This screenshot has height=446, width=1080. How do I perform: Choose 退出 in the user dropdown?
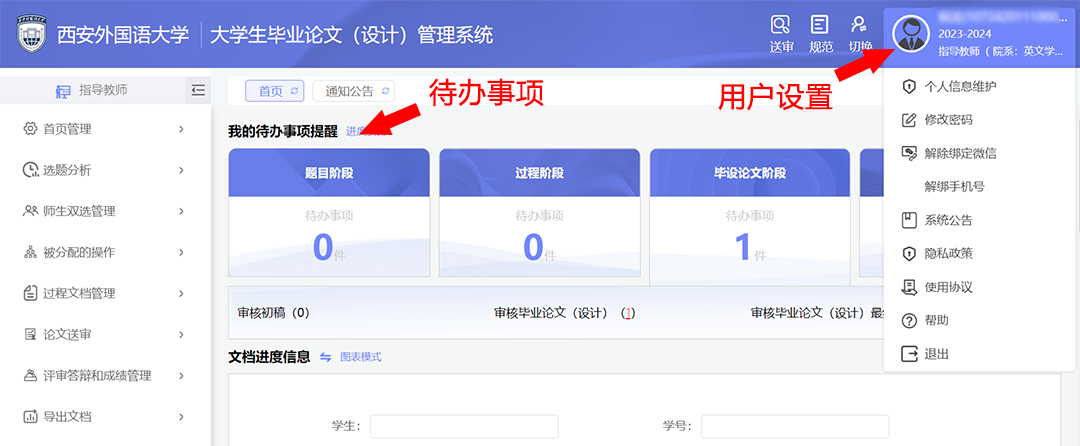tap(937, 354)
